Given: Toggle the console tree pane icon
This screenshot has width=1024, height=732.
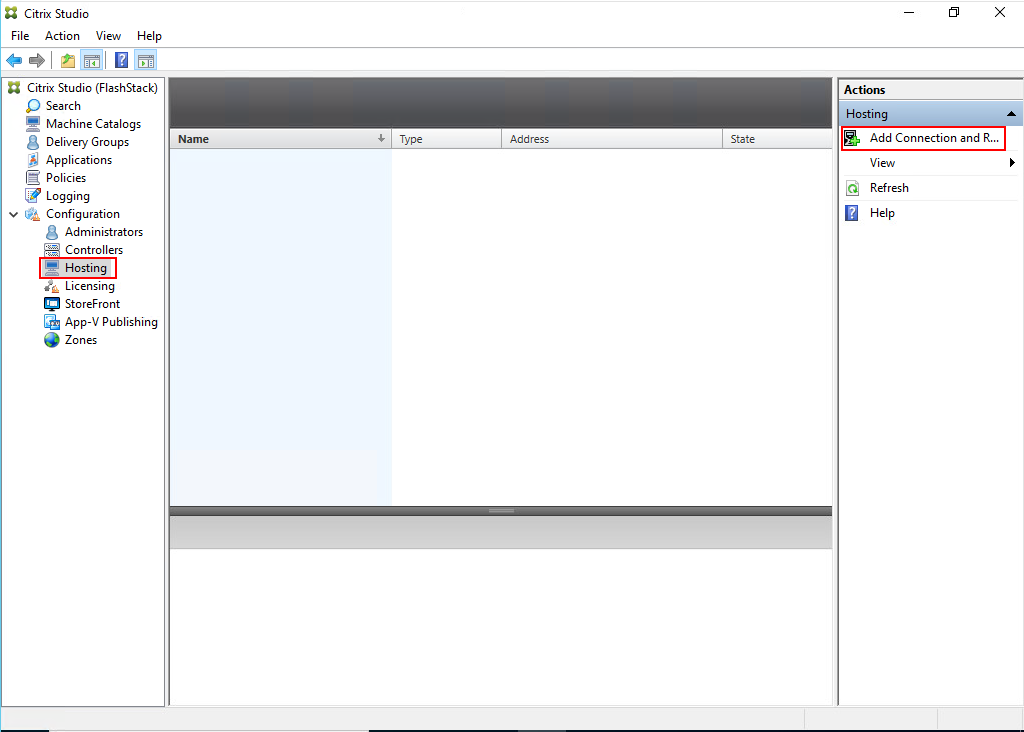Looking at the screenshot, I should [91, 59].
